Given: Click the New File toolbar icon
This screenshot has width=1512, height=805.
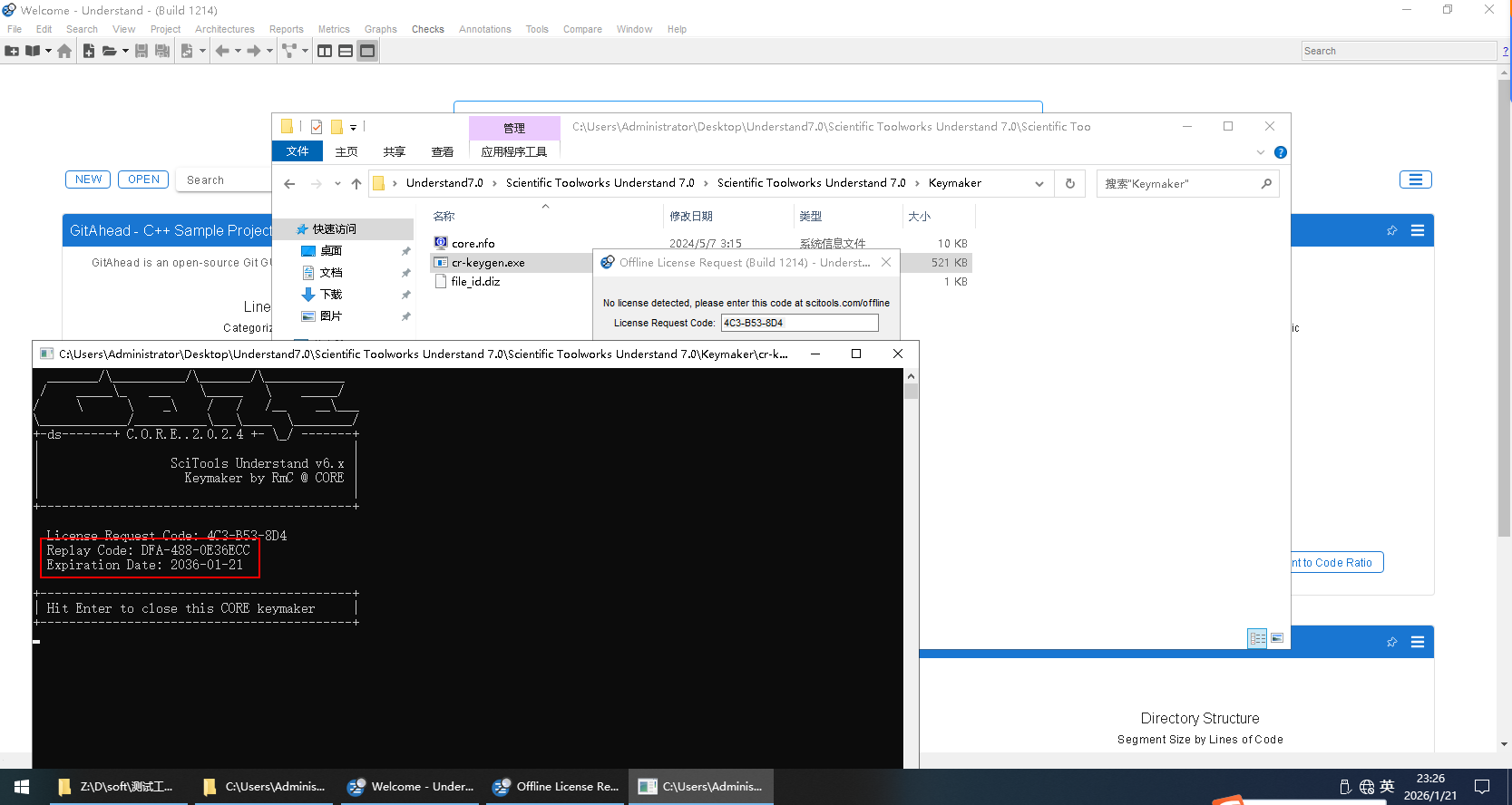Looking at the screenshot, I should (x=89, y=51).
